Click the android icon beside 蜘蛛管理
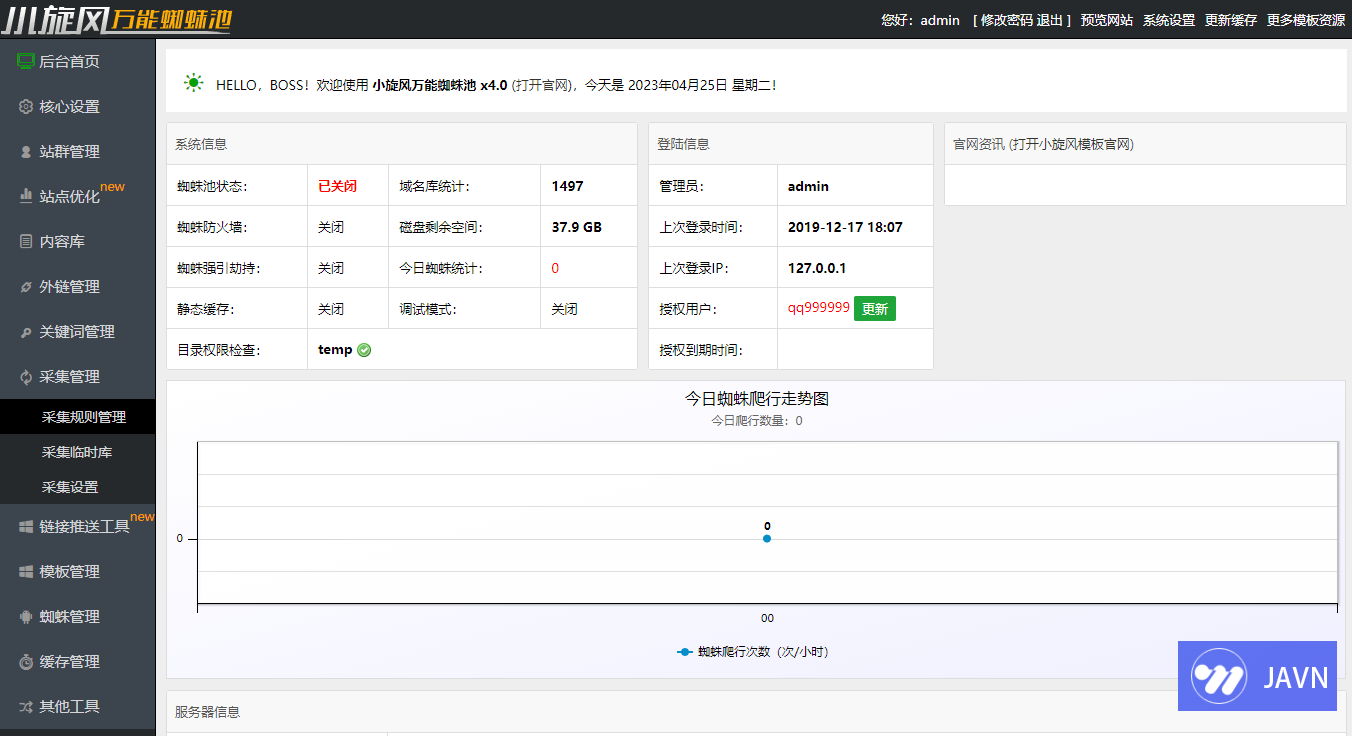 [x=26, y=616]
